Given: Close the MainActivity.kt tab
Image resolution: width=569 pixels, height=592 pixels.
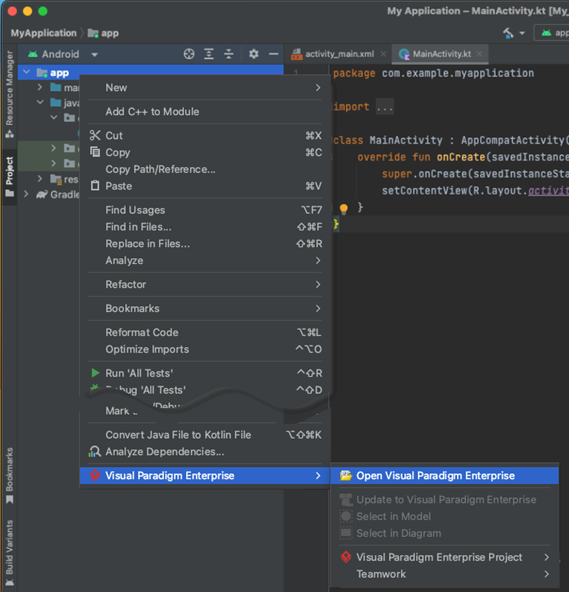Looking at the screenshot, I should [x=480, y=54].
